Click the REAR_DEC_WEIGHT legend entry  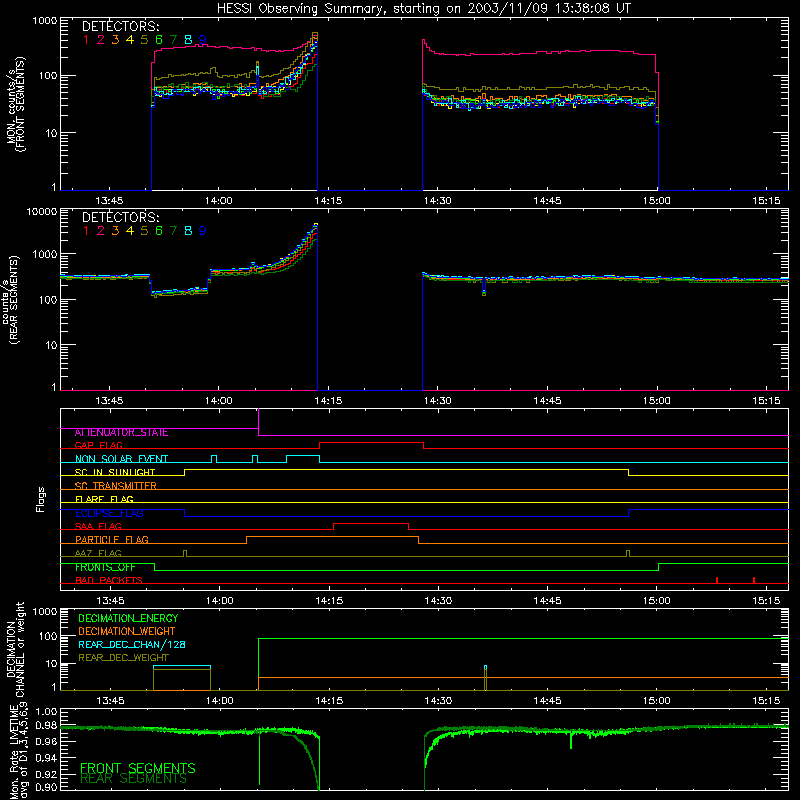(123, 658)
